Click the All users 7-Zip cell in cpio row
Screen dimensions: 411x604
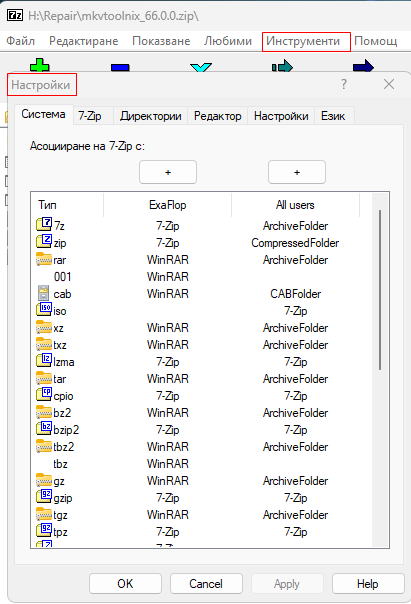295,396
